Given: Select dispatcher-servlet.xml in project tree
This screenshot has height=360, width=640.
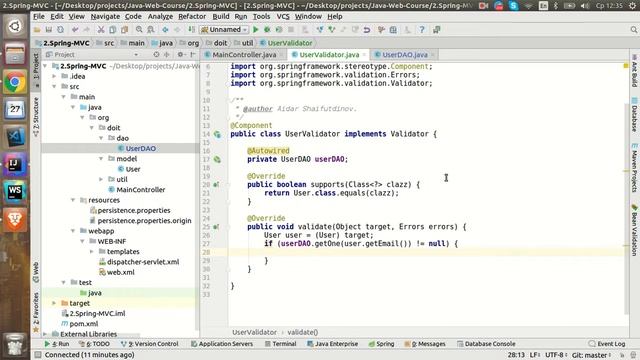Looking at the screenshot, I should coord(143,262).
